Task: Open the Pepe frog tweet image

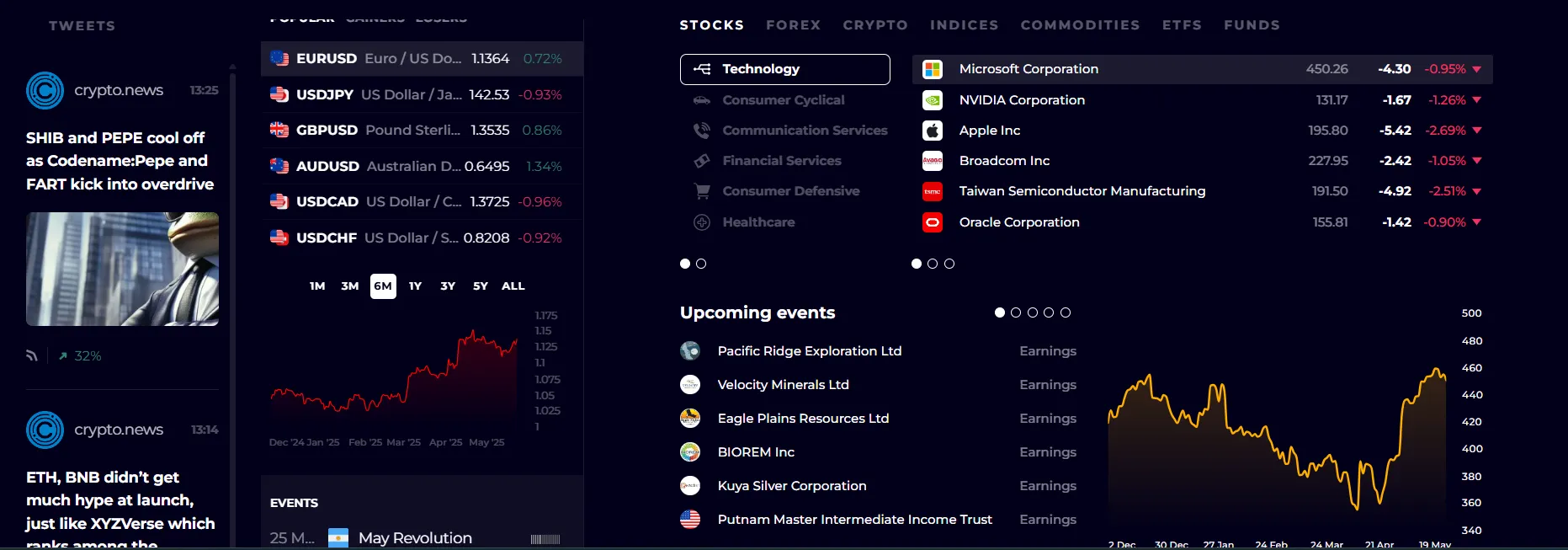Action: pos(122,269)
